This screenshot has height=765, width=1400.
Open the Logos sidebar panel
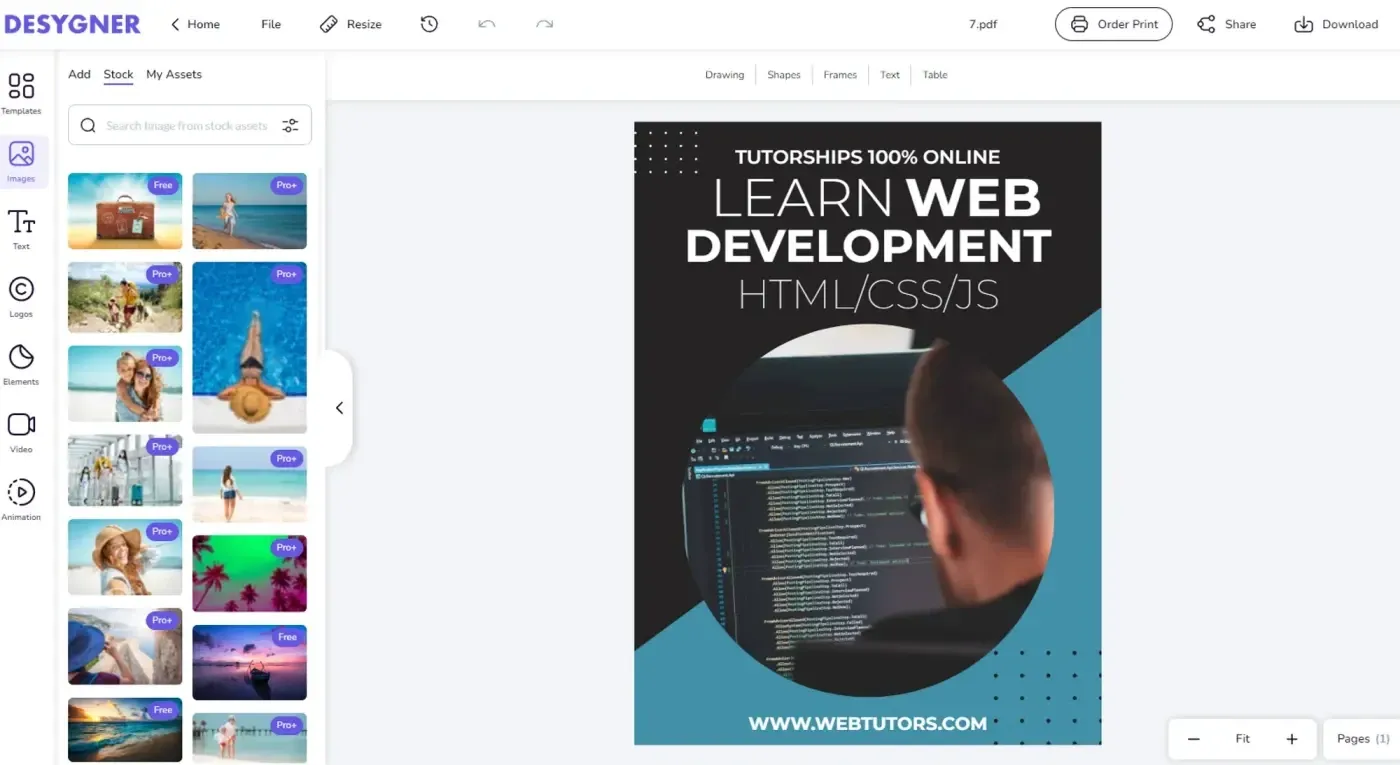[21, 297]
